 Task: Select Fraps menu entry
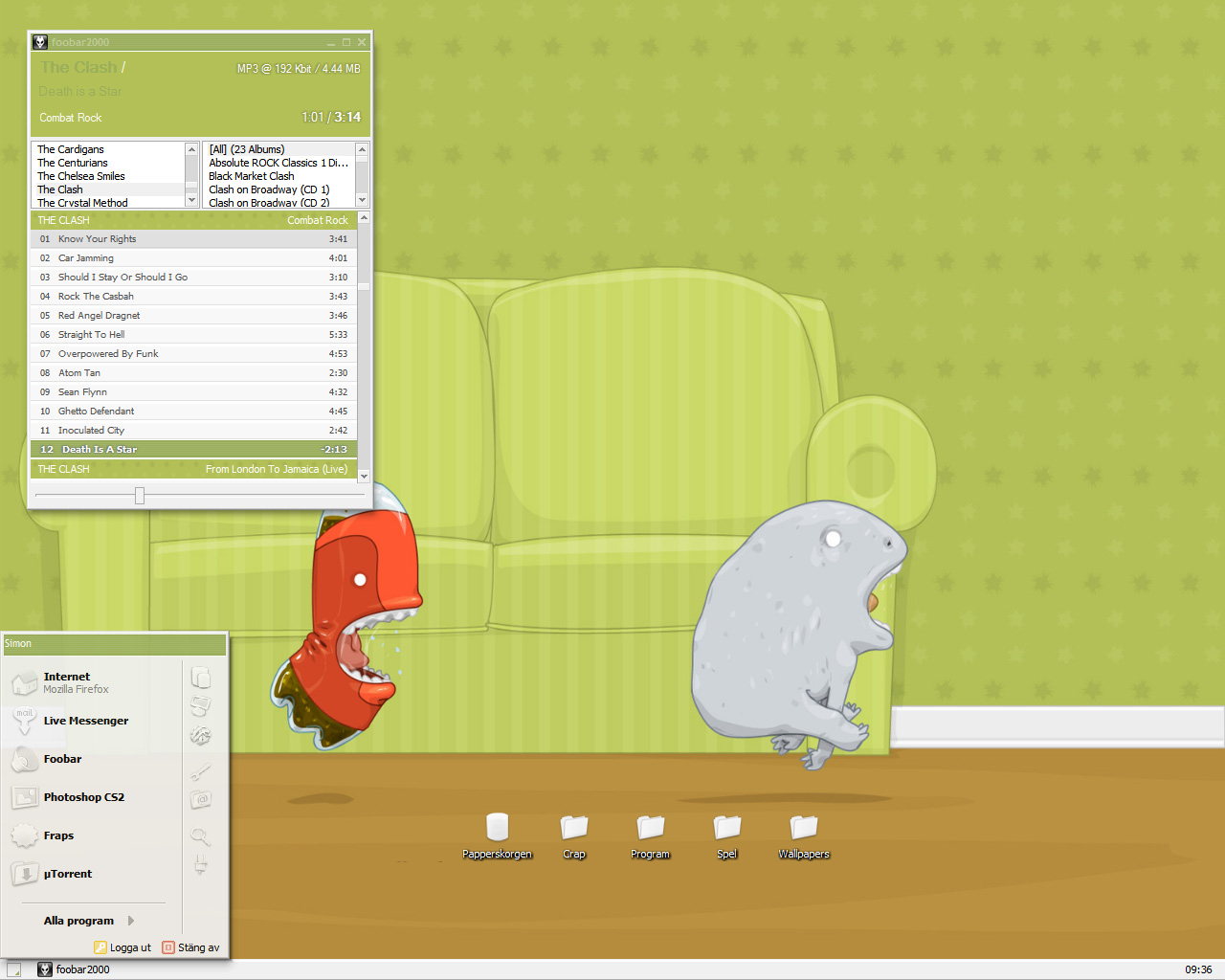94,835
